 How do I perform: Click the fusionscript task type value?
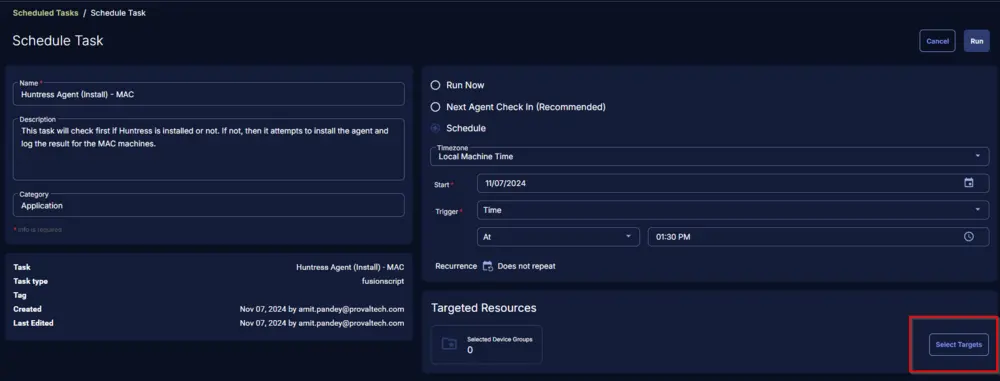383,281
